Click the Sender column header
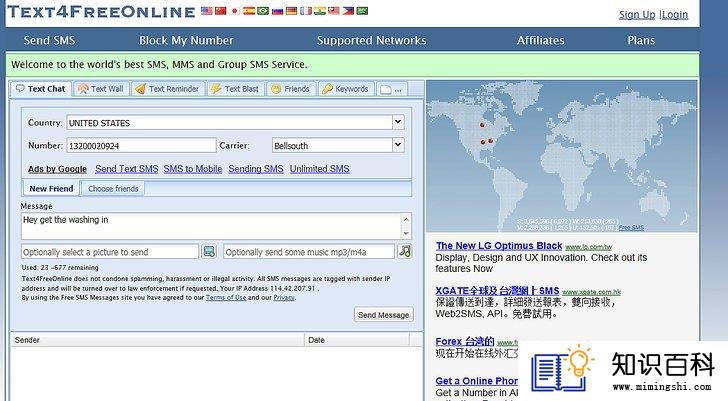 click(x=157, y=340)
